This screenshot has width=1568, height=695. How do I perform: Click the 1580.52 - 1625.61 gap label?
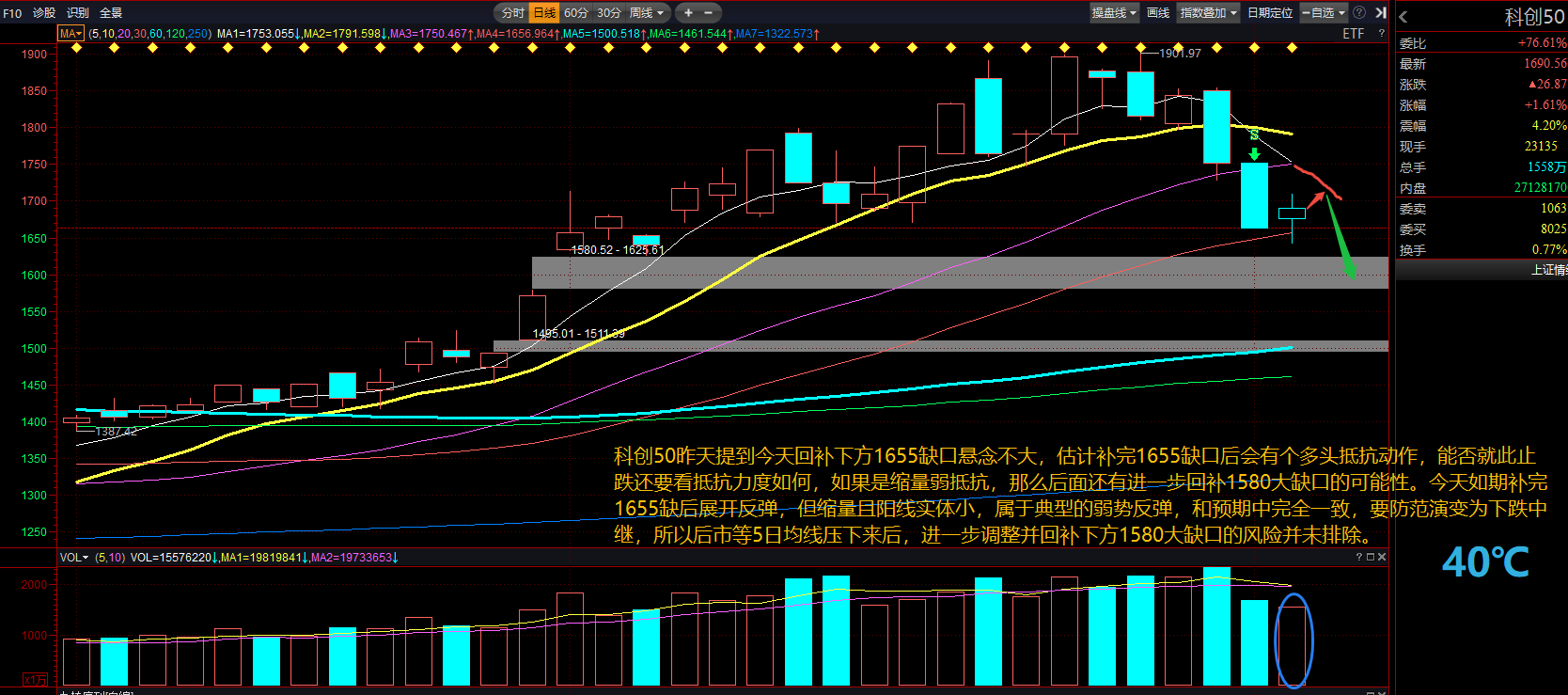point(618,250)
